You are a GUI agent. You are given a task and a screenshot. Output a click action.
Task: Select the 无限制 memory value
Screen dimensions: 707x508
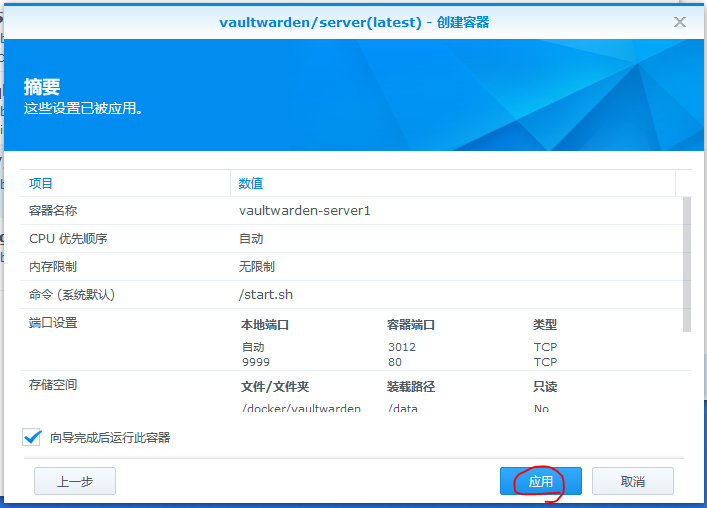click(x=257, y=266)
